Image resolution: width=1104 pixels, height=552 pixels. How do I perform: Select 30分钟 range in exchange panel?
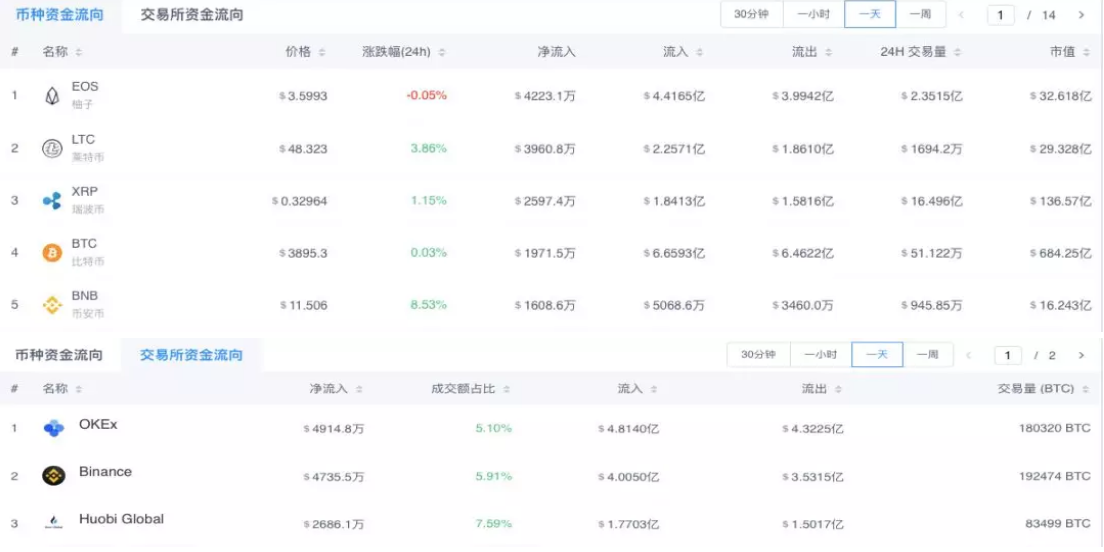[x=758, y=355]
